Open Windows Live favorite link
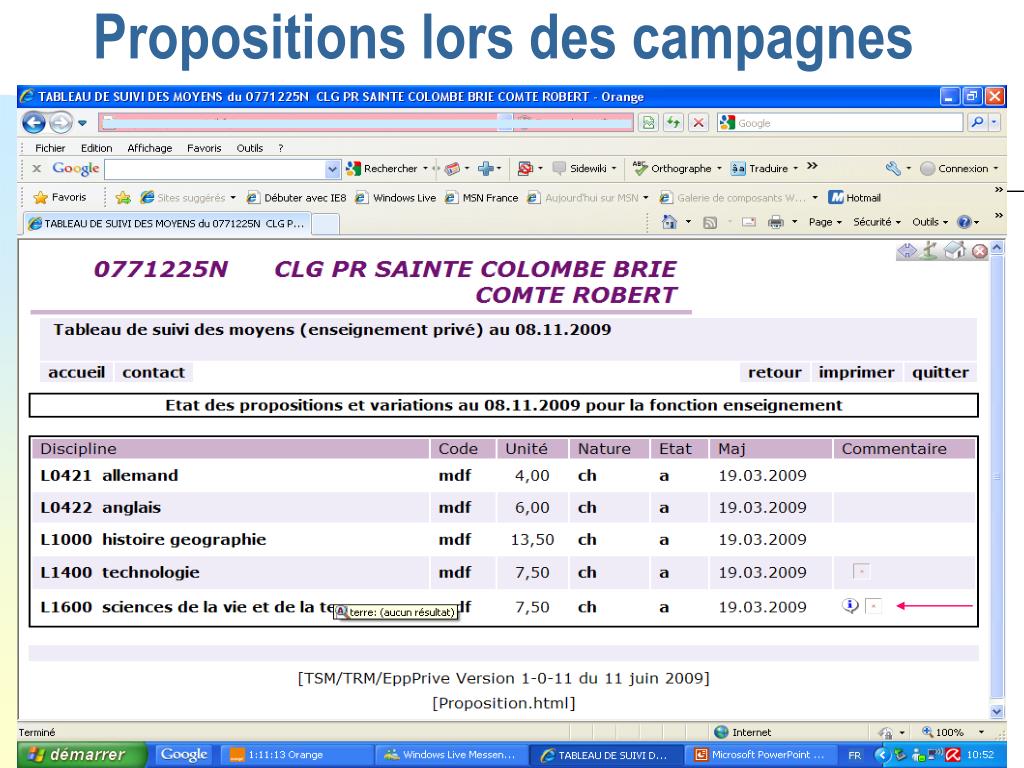The image size is (1024, 768). 395,197
